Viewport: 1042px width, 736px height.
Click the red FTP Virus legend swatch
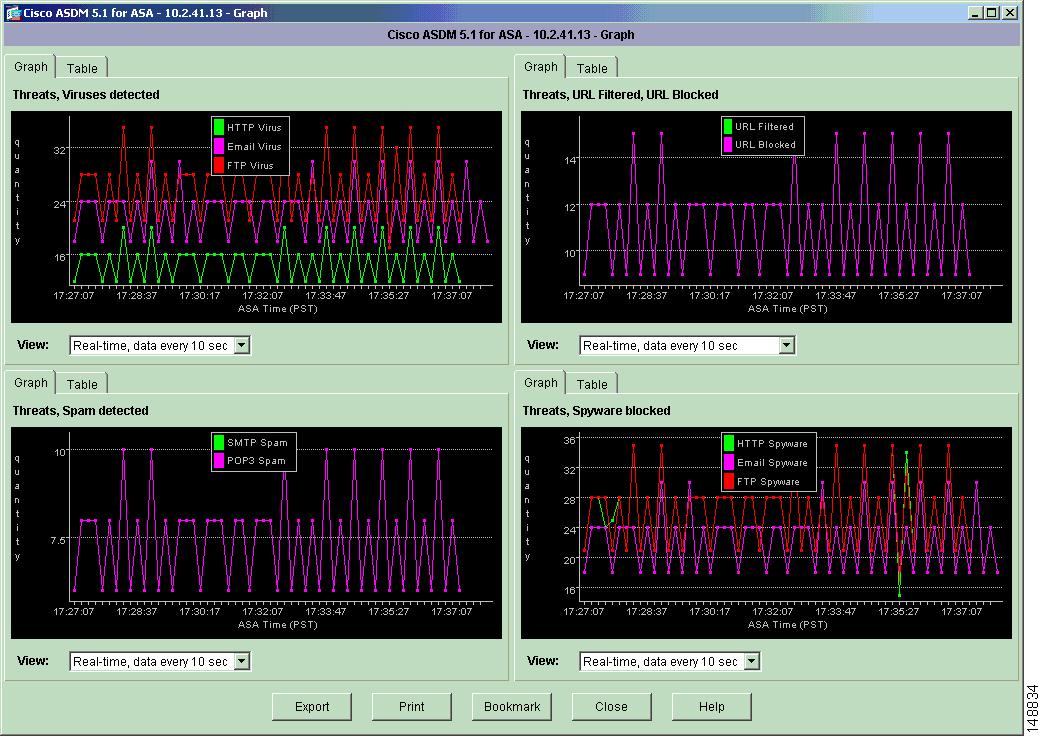click(219, 165)
